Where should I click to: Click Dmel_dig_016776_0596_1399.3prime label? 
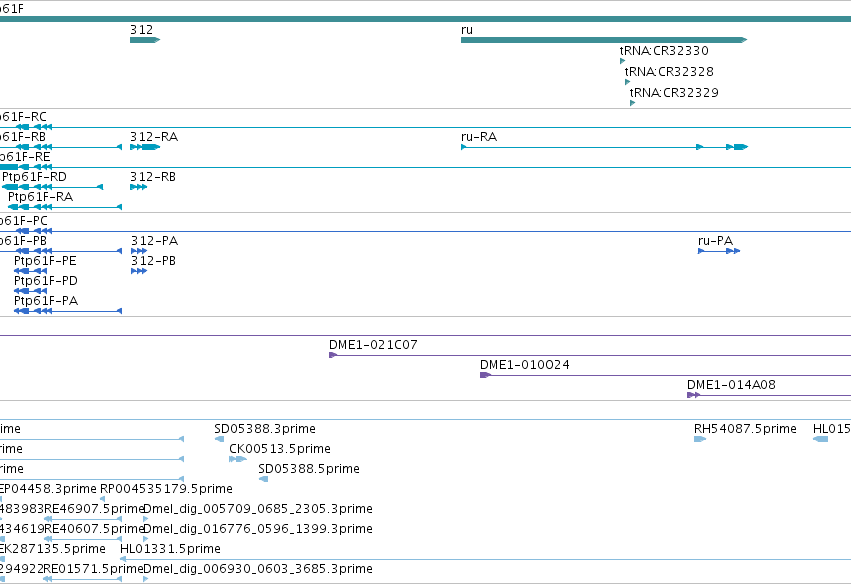[x=258, y=529]
